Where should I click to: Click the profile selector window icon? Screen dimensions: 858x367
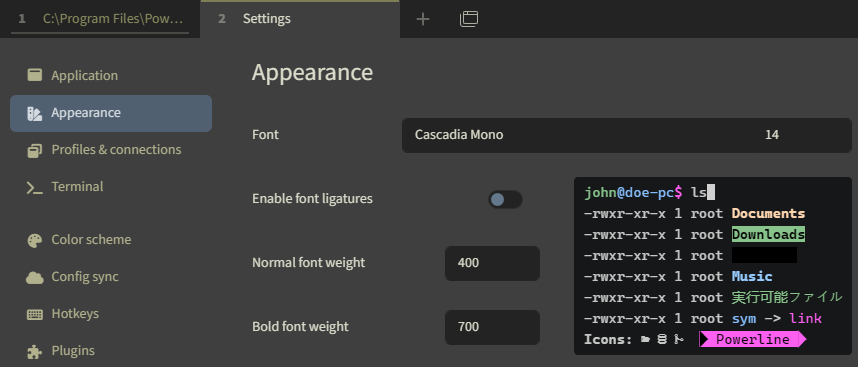[x=468, y=19]
